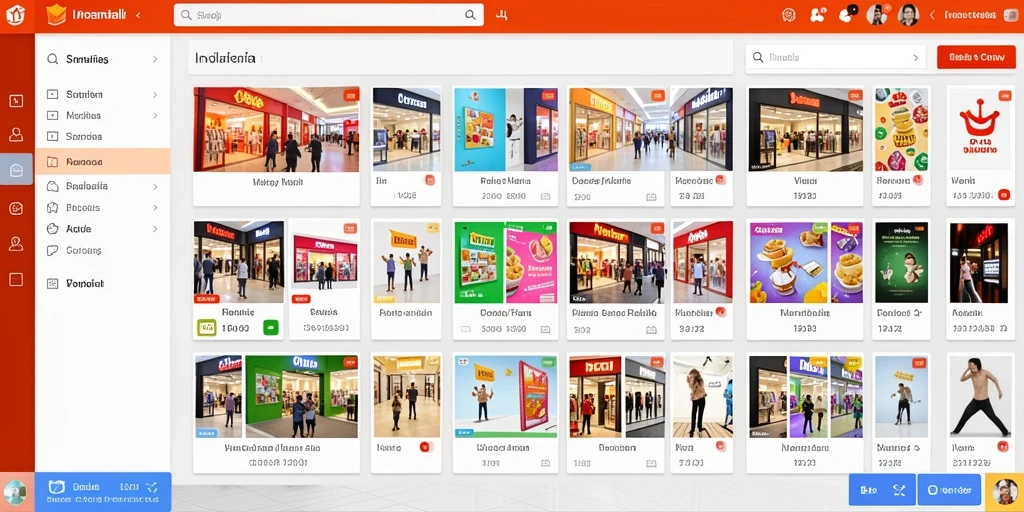Open the person icon in red sidebar
This screenshot has width=1024, height=512.
16,135
